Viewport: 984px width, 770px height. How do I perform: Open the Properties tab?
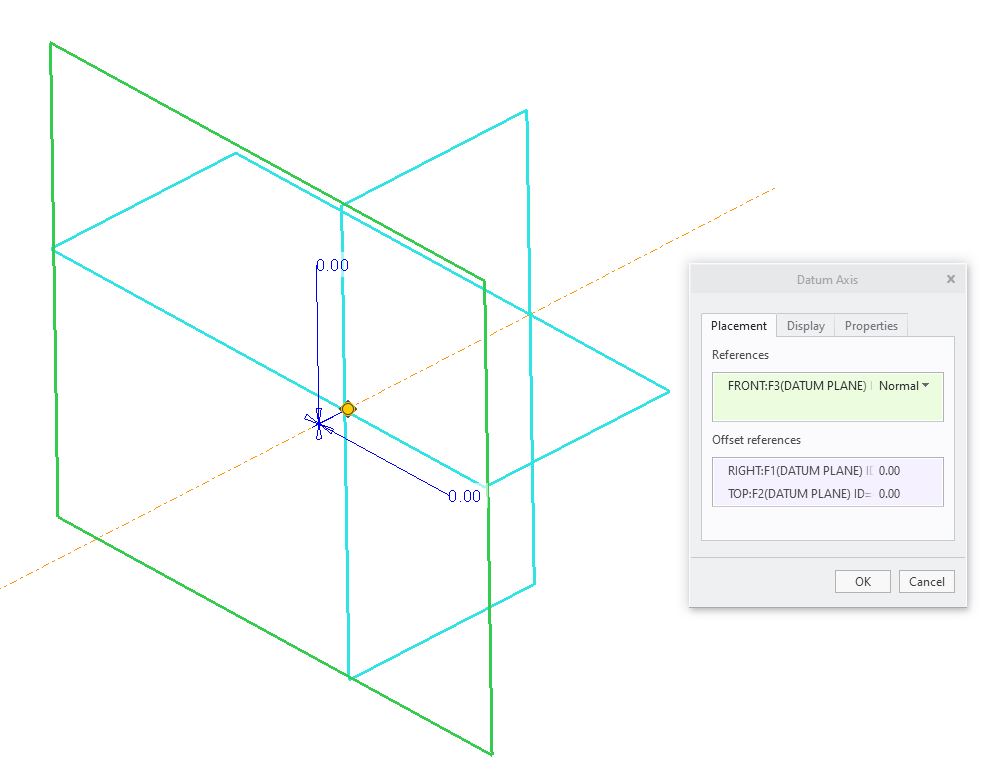[870, 325]
